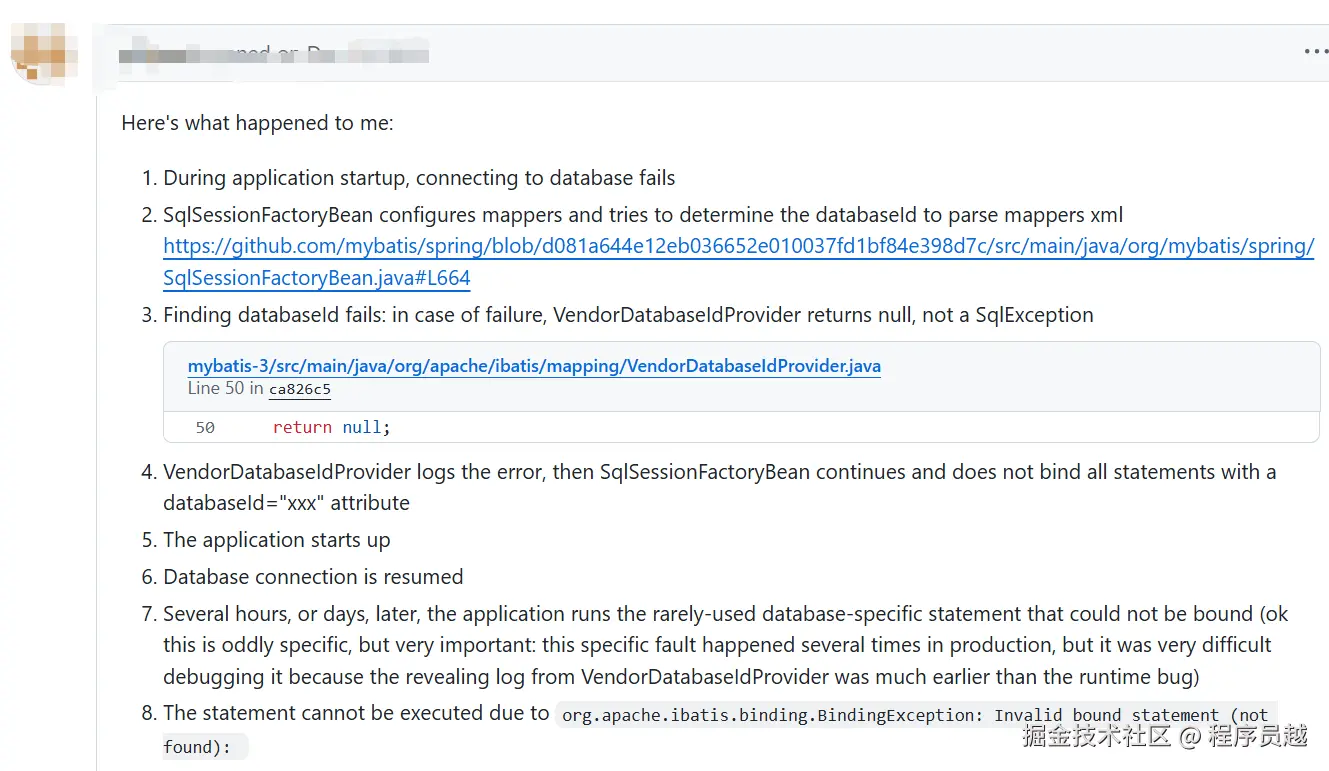The width and height of the screenshot is (1329, 771).
Task: Click the 掘金技术社区 watermark text
Action: [x=1095, y=737]
